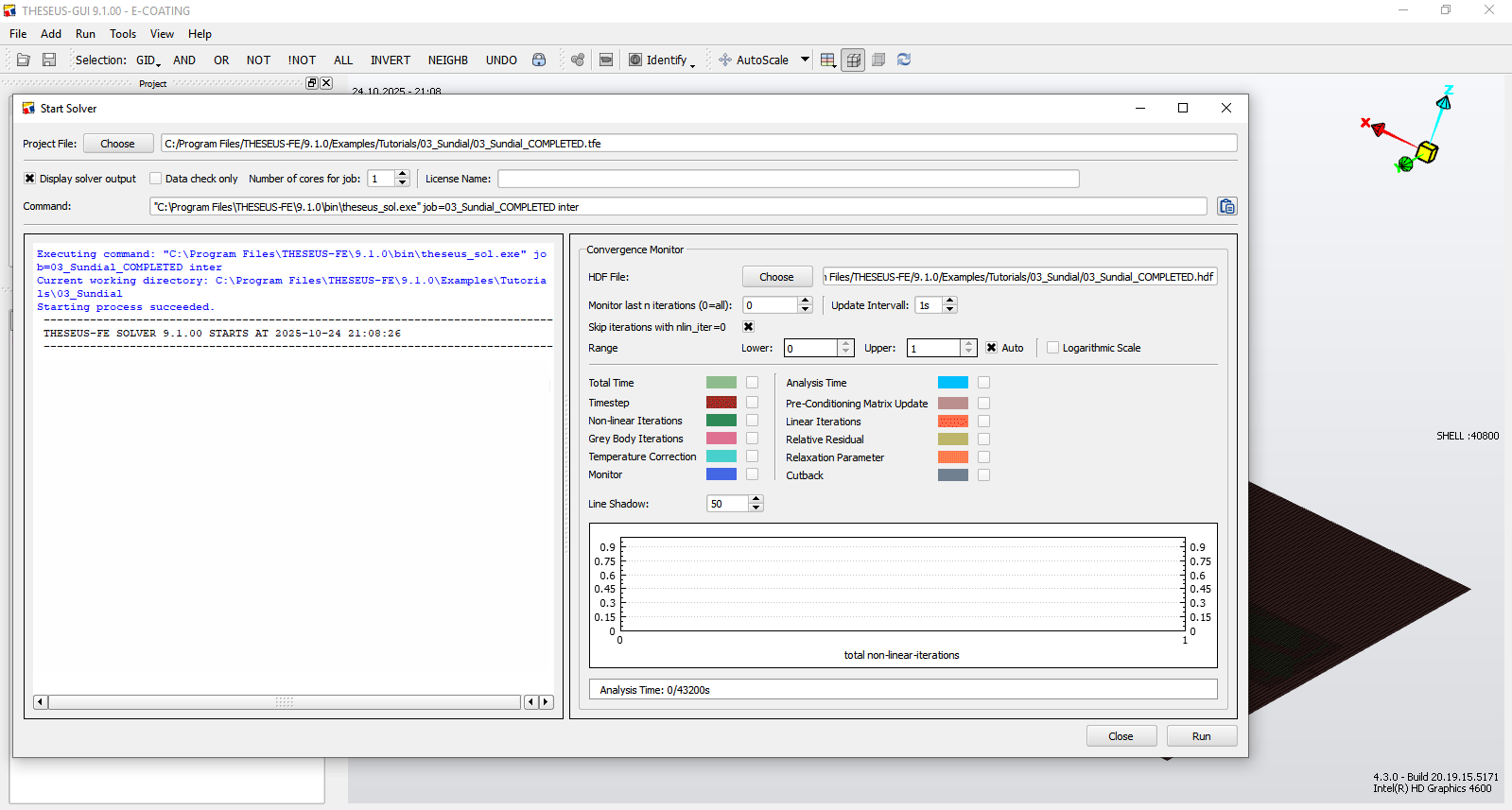Click the Identify tool icon
Viewport: 1512px width, 810px height.
[x=635, y=60]
